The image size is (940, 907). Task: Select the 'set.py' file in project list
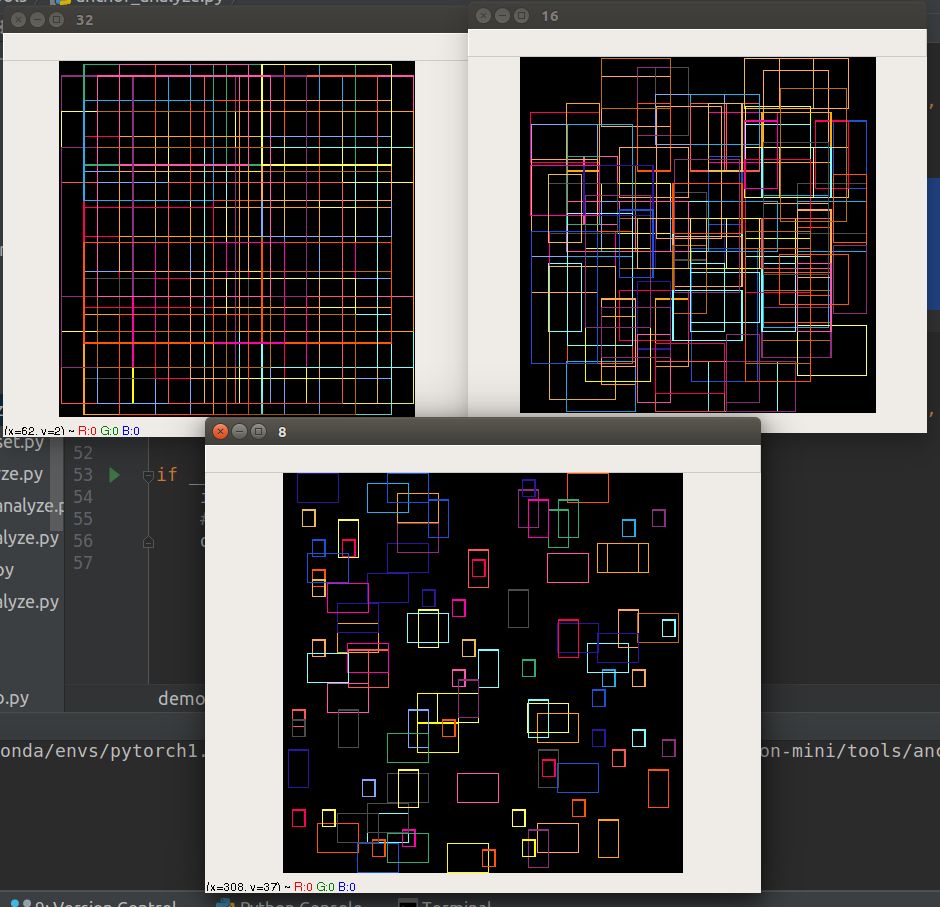pos(22,443)
